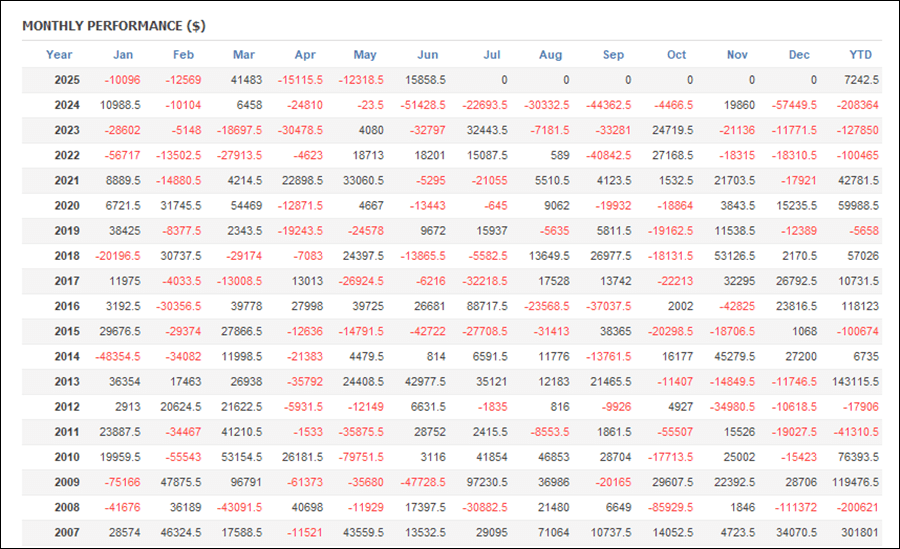This screenshot has width=900, height=549.
Task: Click 2007 YTD value 301801
Action: (860, 532)
